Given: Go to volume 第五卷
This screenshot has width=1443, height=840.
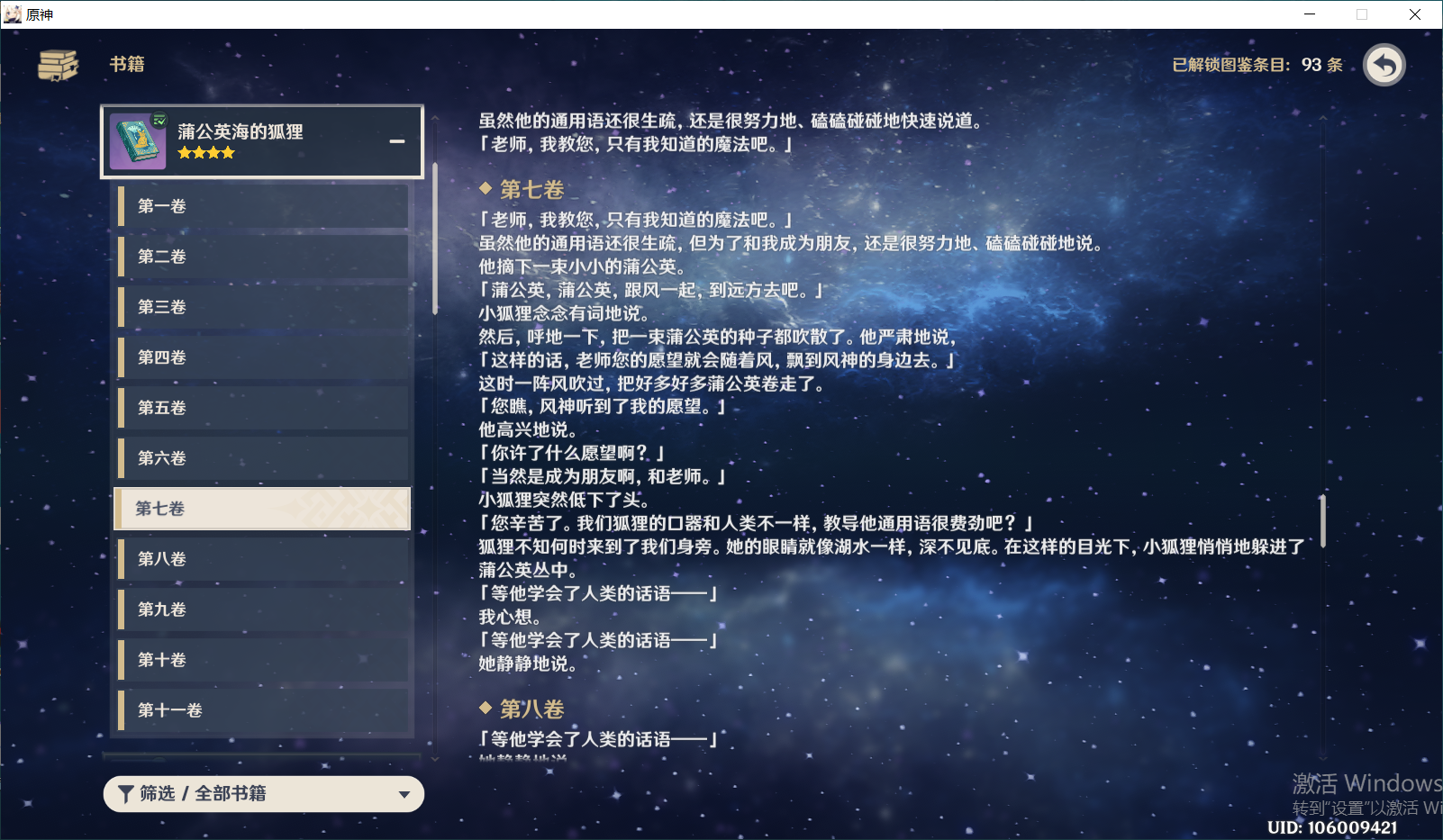Looking at the screenshot, I should [263, 408].
